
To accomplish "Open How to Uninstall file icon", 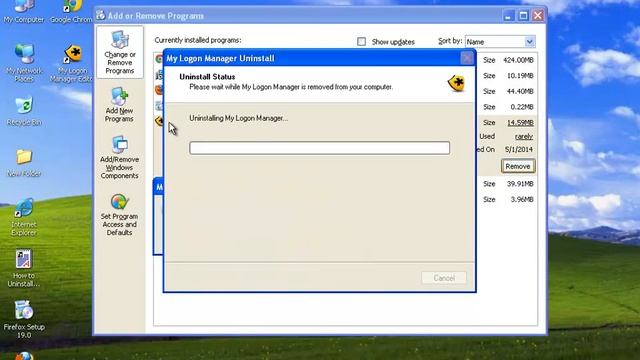I will click(24, 268).
